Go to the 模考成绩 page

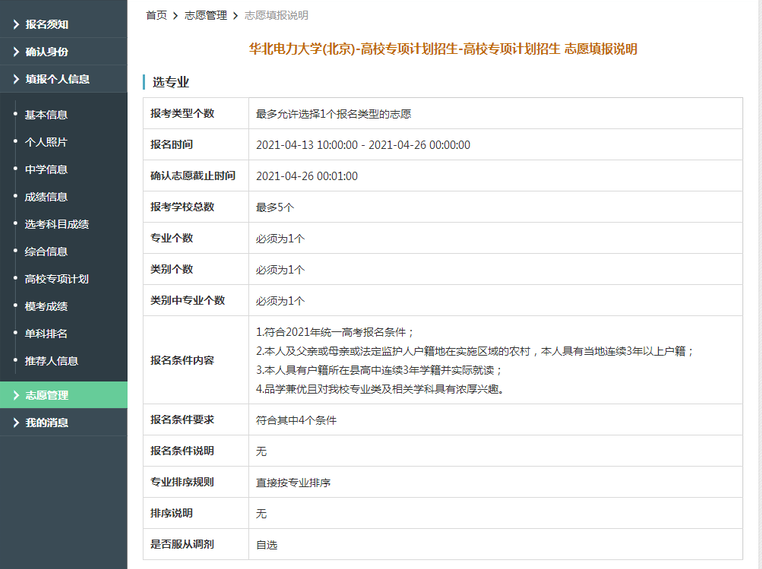point(46,306)
